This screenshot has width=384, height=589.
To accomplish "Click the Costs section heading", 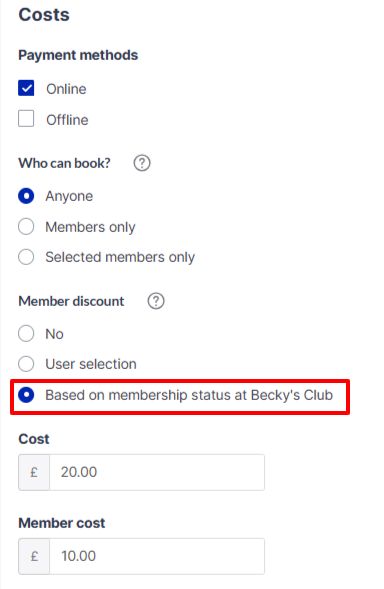I will (44, 15).
